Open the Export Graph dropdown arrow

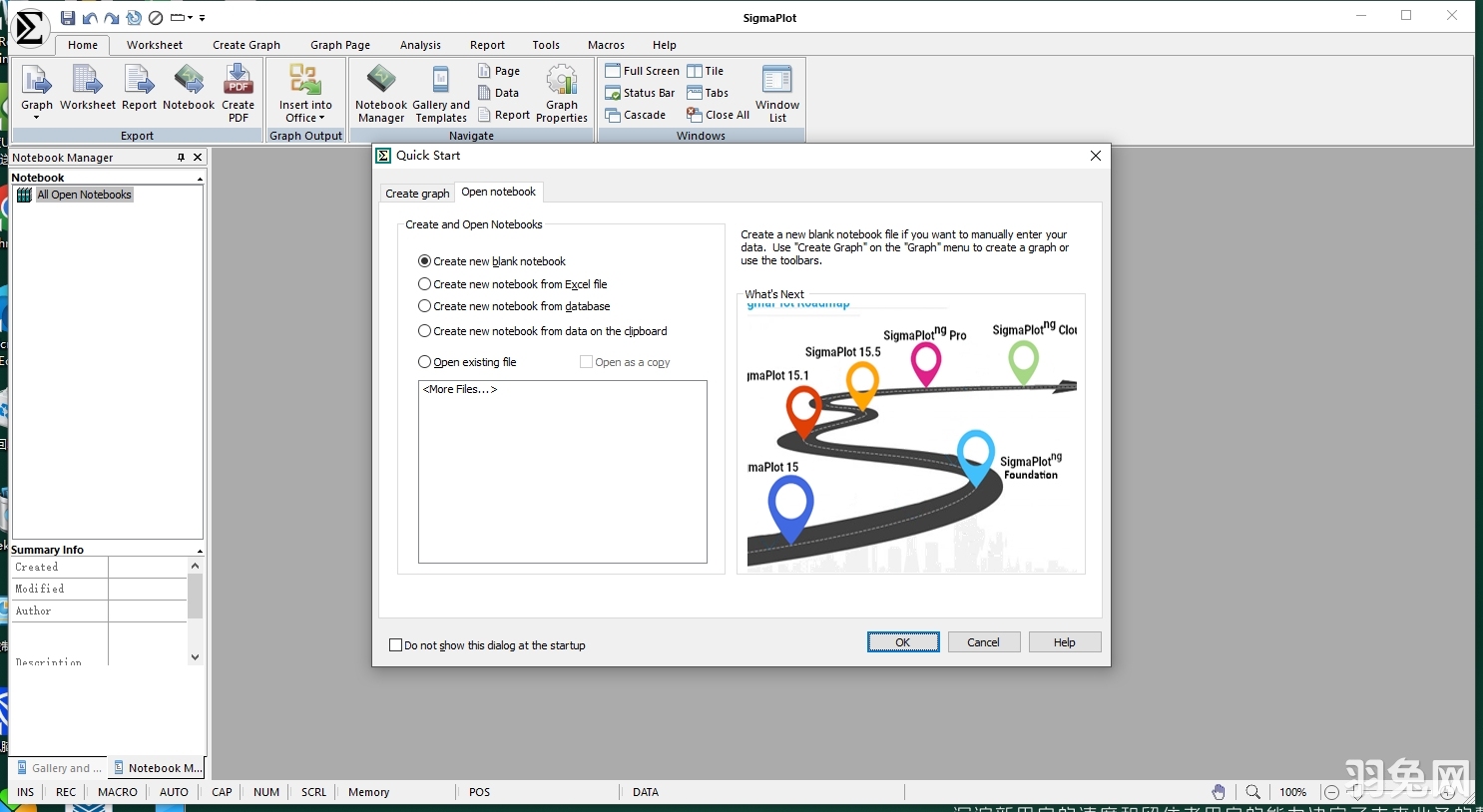pyautogui.click(x=37, y=118)
